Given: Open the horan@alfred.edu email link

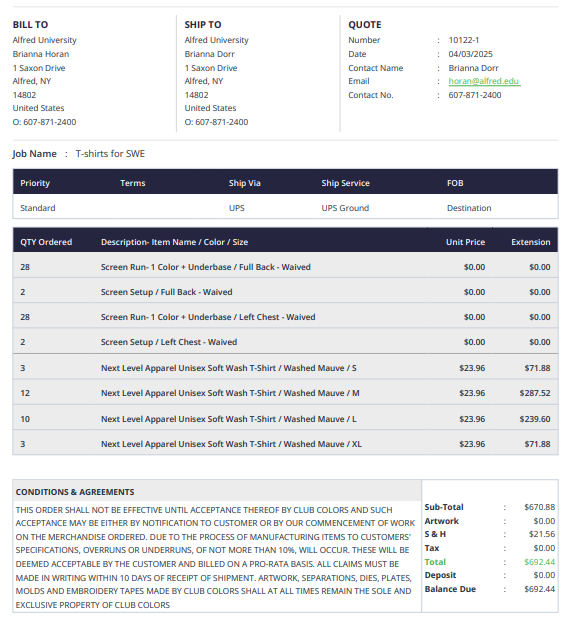Looking at the screenshot, I should (x=484, y=81).
